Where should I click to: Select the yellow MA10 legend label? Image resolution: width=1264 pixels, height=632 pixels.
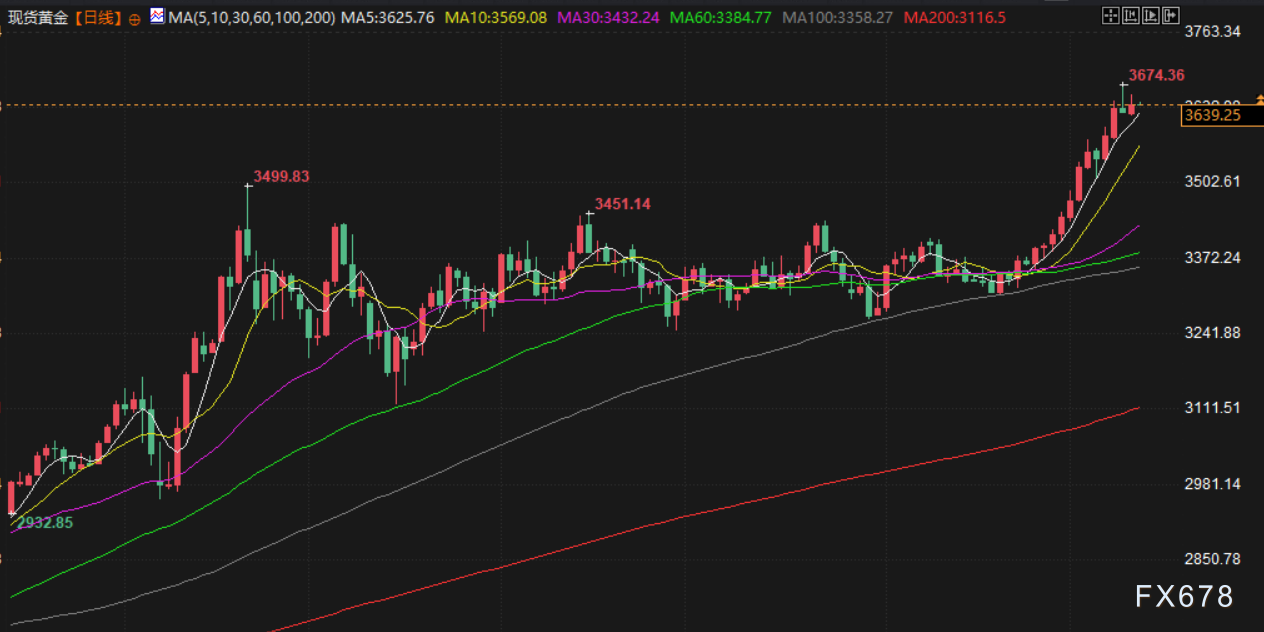tap(496, 18)
